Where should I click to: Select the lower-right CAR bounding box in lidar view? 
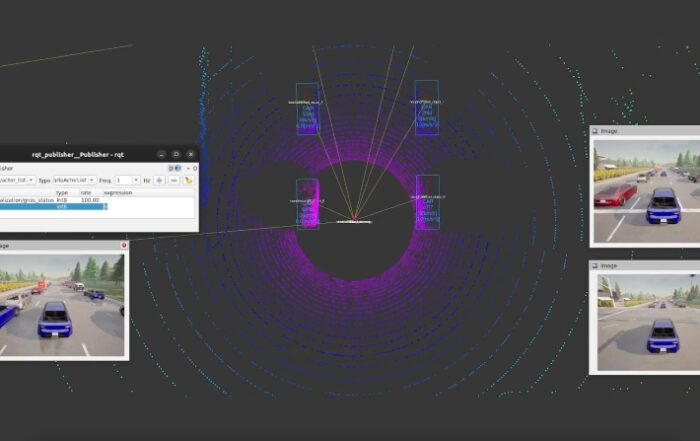pos(428,202)
